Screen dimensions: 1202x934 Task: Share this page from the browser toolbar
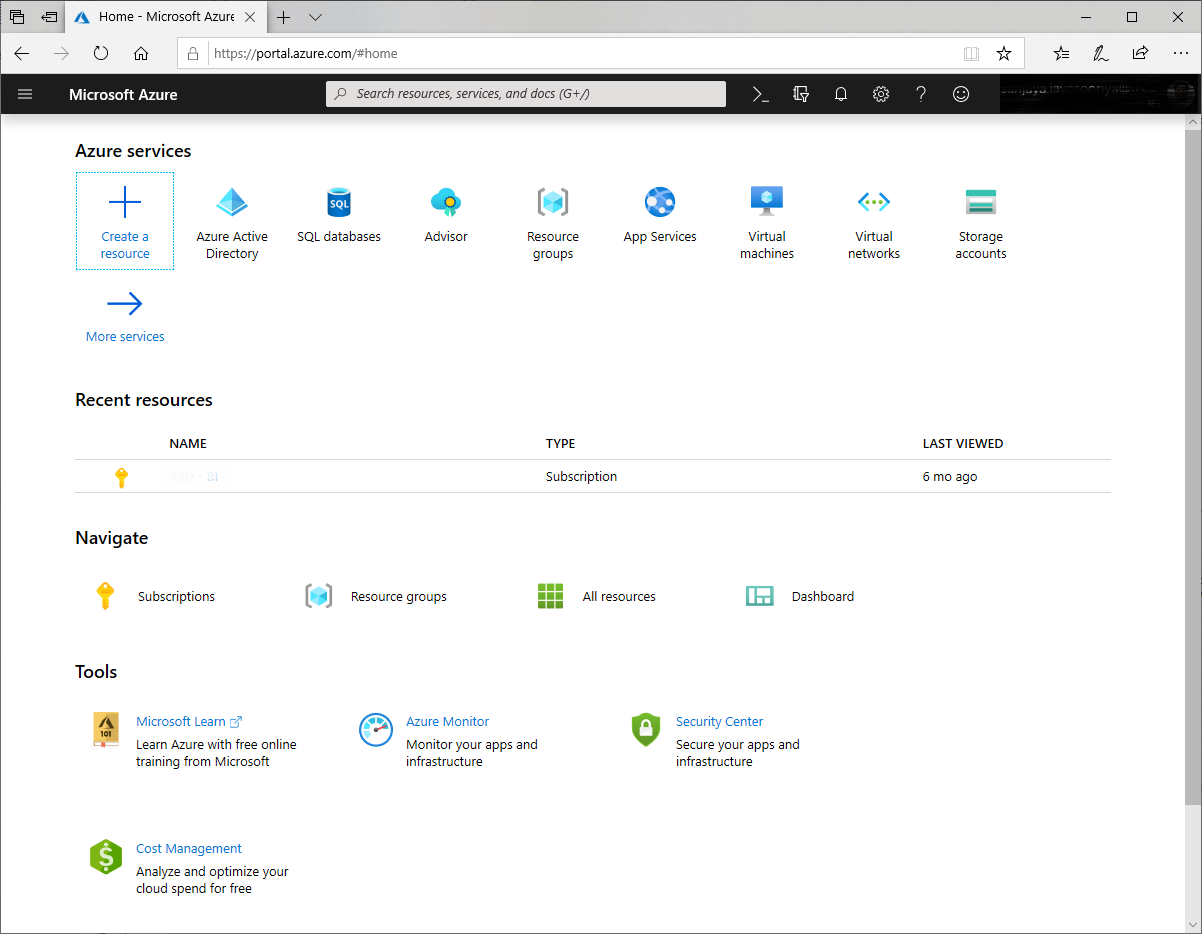[x=1140, y=53]
